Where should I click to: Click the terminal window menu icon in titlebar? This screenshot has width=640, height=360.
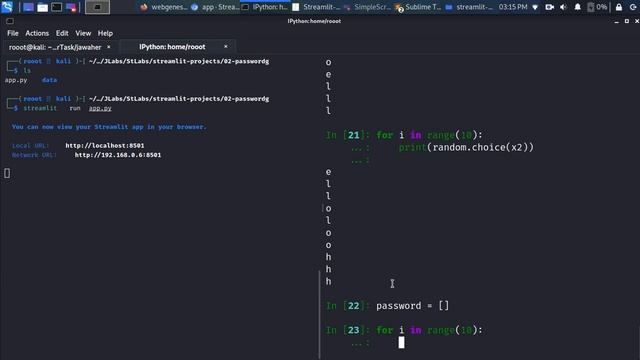pos(10,21)
